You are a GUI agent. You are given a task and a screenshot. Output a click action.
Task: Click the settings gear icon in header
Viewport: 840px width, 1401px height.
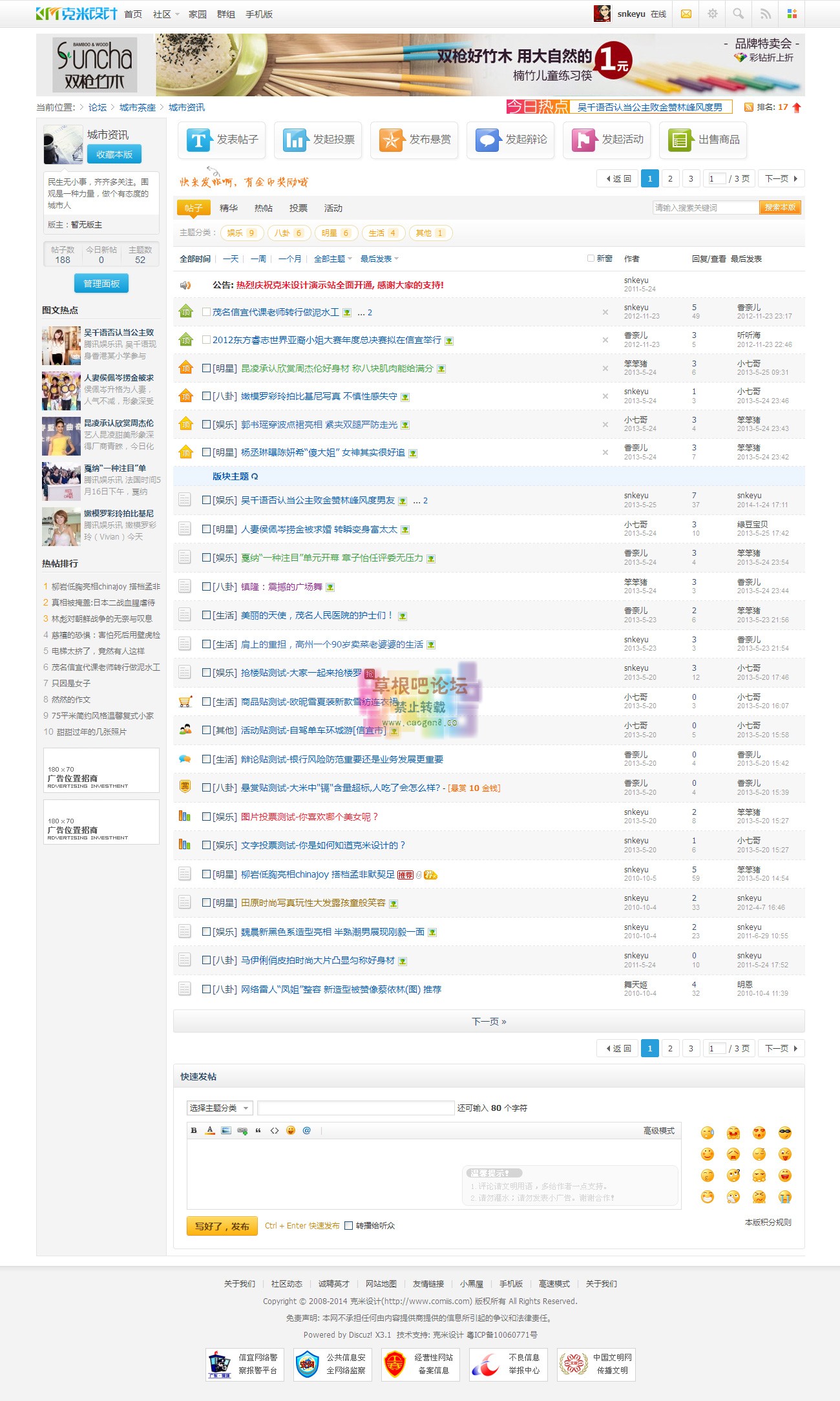pos(713,14)
